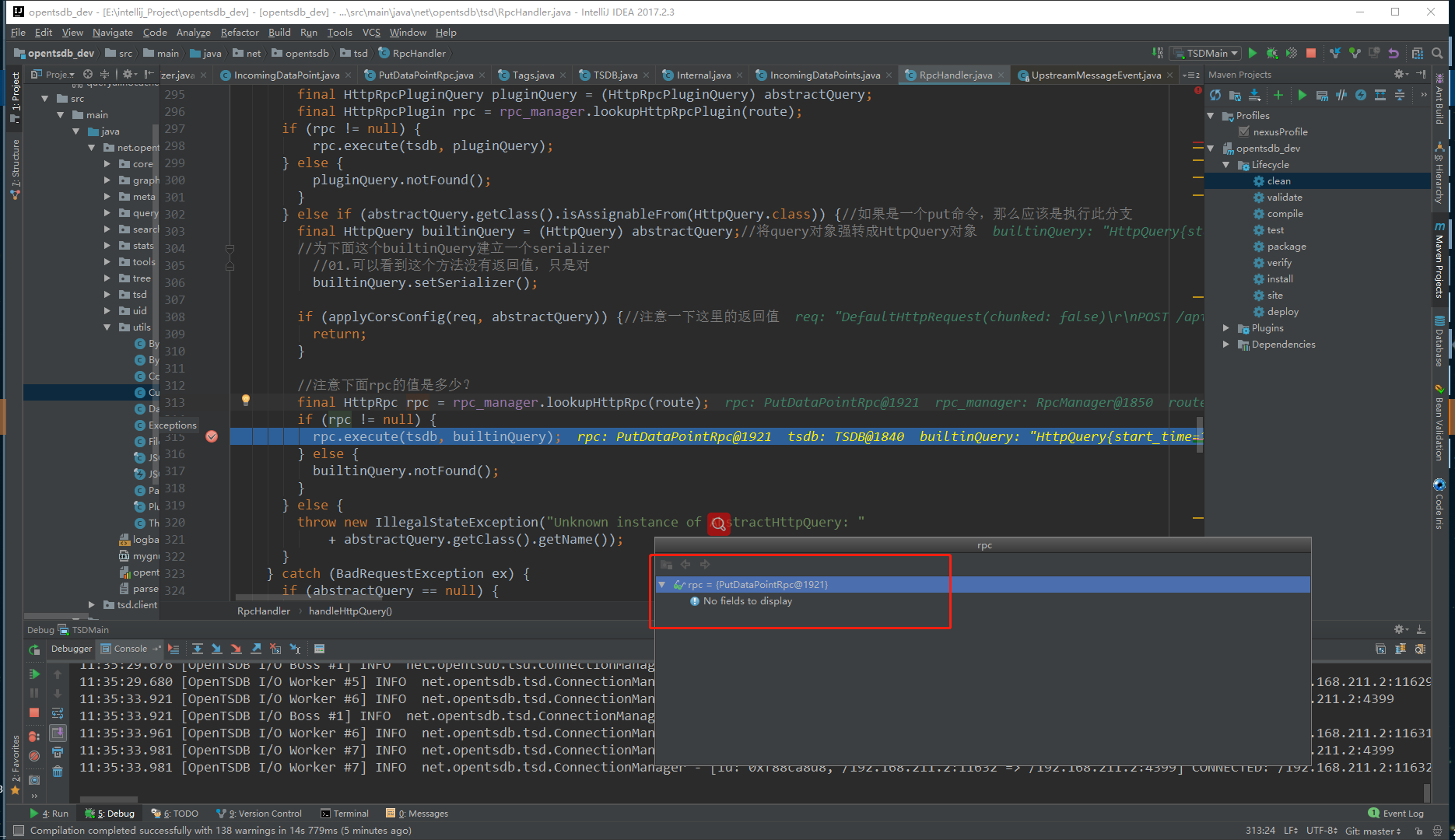Screen dimensions: 1455x840
Task: Click Step Out in debugger toolbar
Action: tap(256, 649)
